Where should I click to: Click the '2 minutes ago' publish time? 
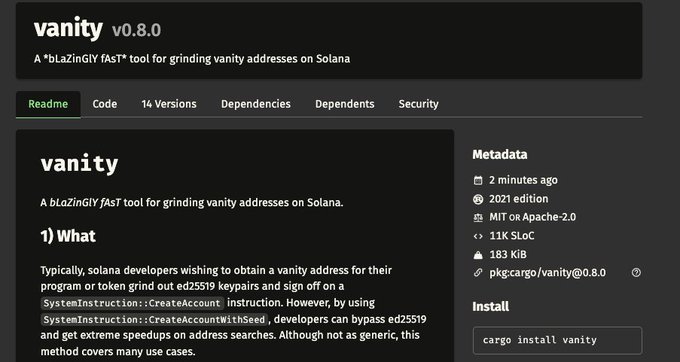coord(523,180)
